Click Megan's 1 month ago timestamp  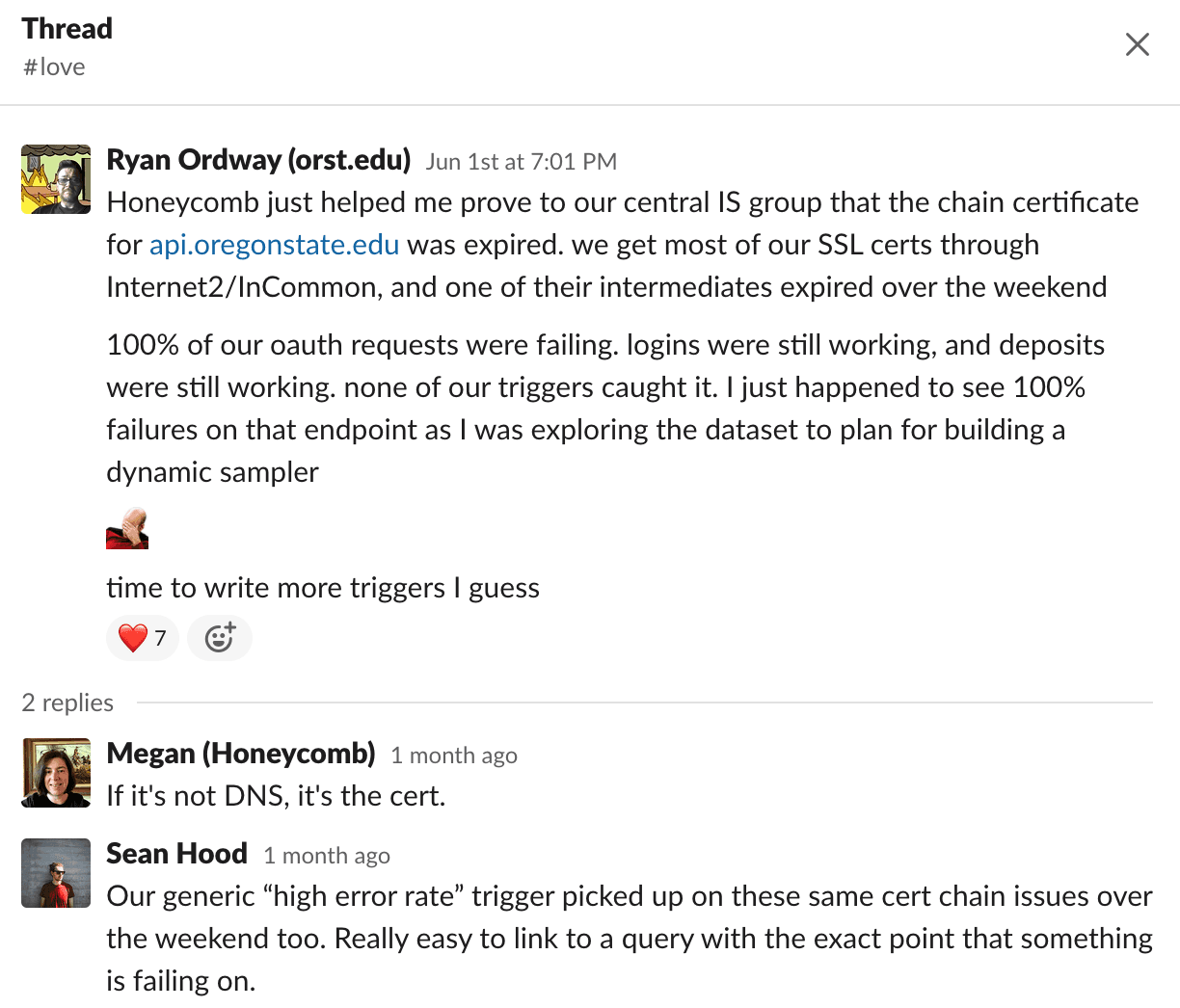(453, 756)
